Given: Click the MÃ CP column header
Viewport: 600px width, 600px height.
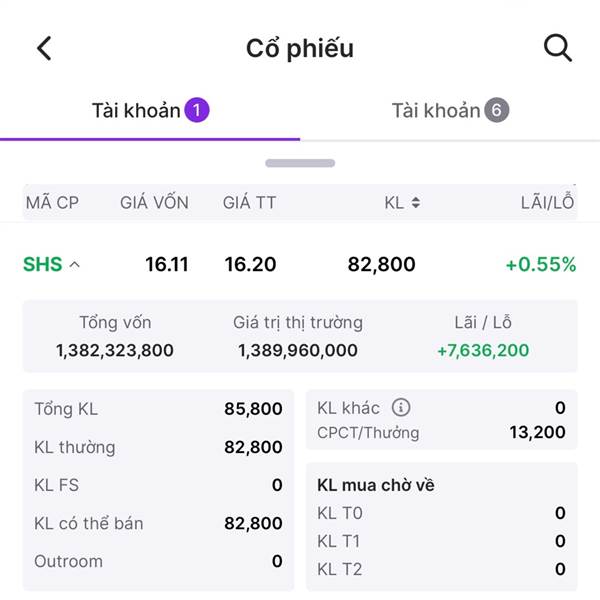Looking at the screenshot, I should tap(52, 202).
